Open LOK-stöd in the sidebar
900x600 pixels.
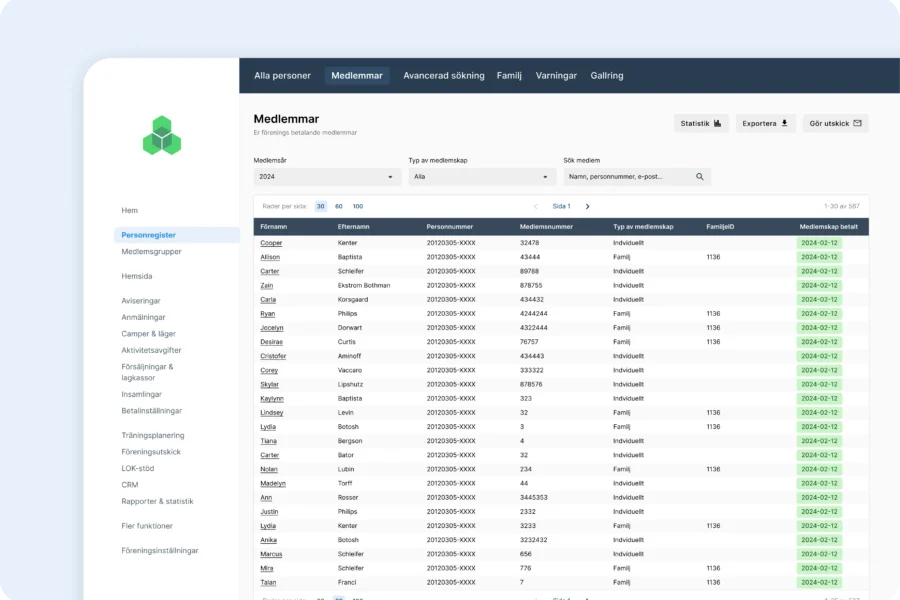pyautogui.click(x=138, y=468)
